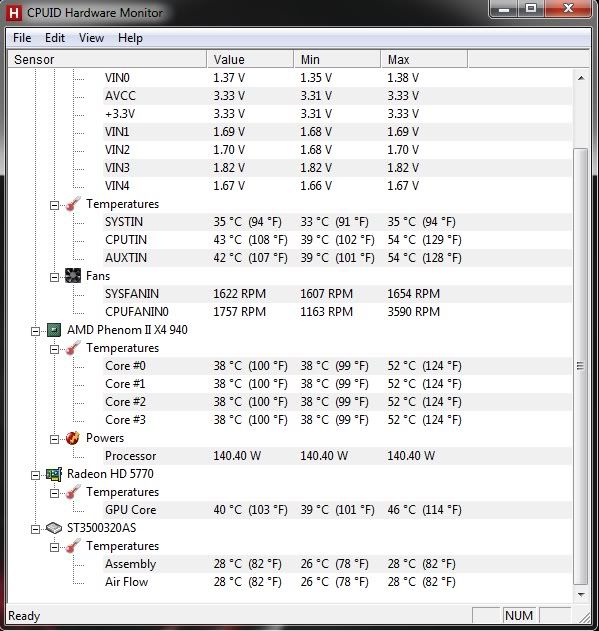The image size is (599, 631).
Task: Click the 140.40 W value cell
Action: tap(237, 456)
